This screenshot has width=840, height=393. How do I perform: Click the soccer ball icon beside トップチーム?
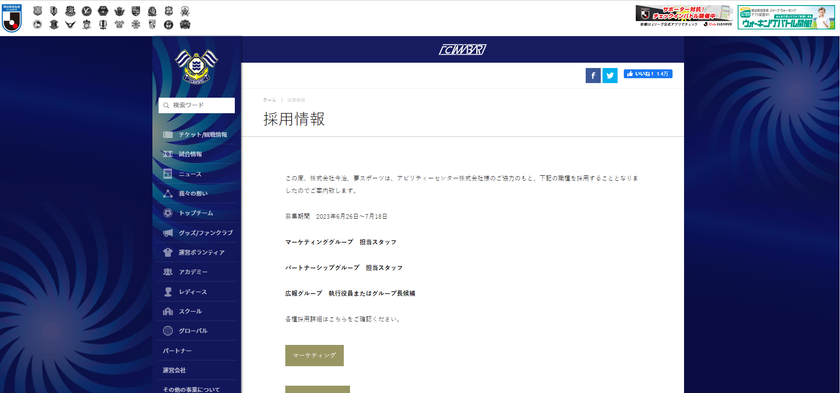coord(168,213)
